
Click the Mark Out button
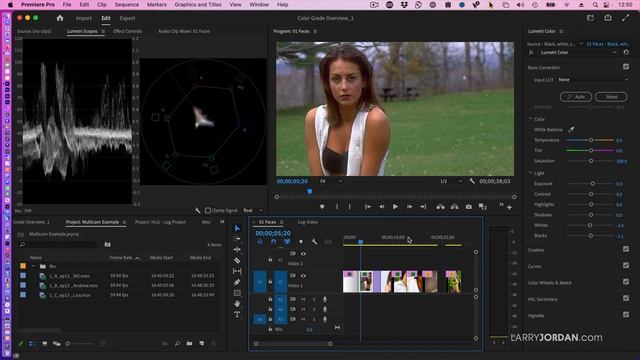[x=350, y=207]
